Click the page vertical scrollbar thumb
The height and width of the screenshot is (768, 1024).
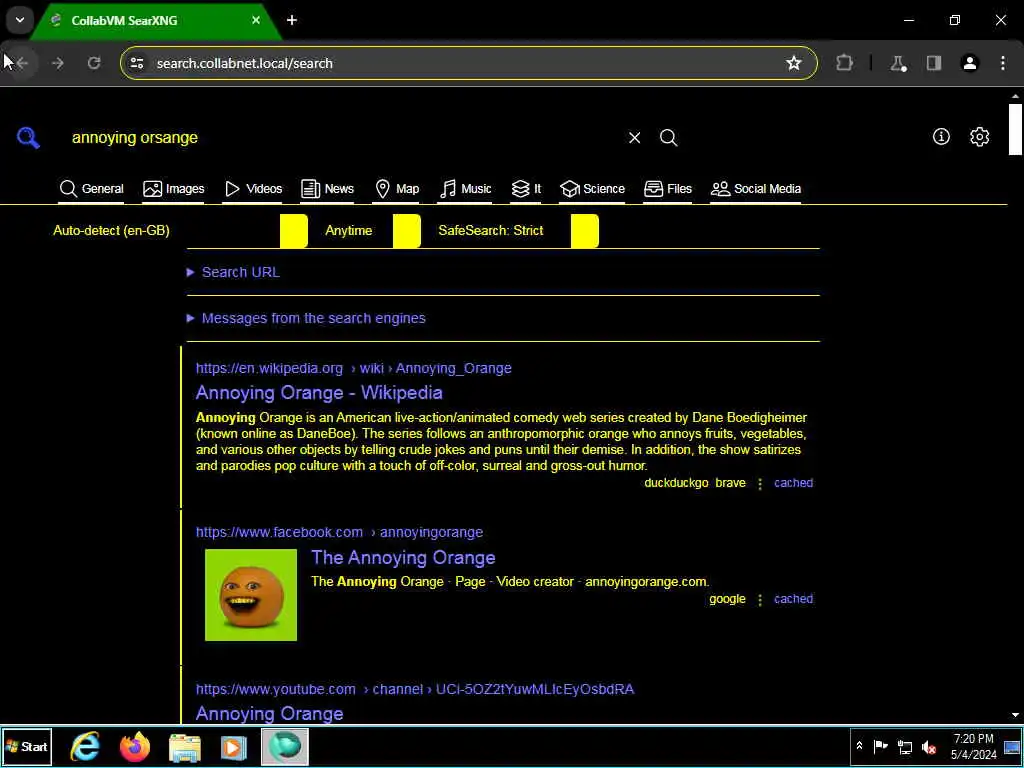pos(1015,129)
